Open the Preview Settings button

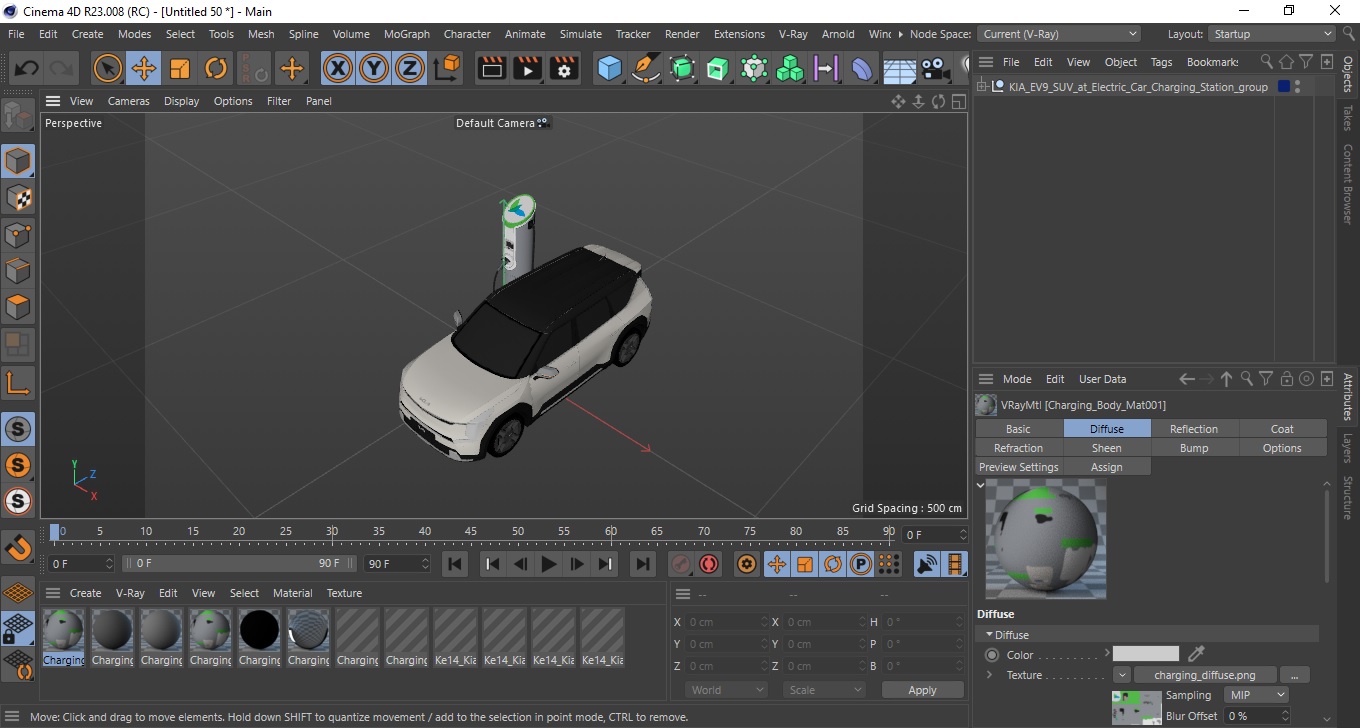[x=1018, y=467]
